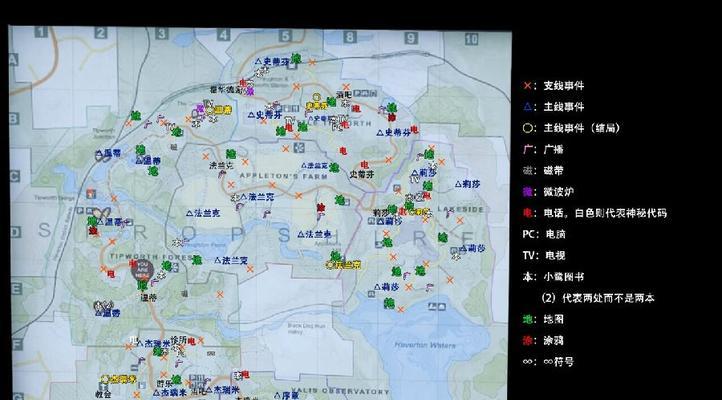This screenshot has width=722, height=400.
Task: Click the ∞符号 legend label
Action: [559, 362]
